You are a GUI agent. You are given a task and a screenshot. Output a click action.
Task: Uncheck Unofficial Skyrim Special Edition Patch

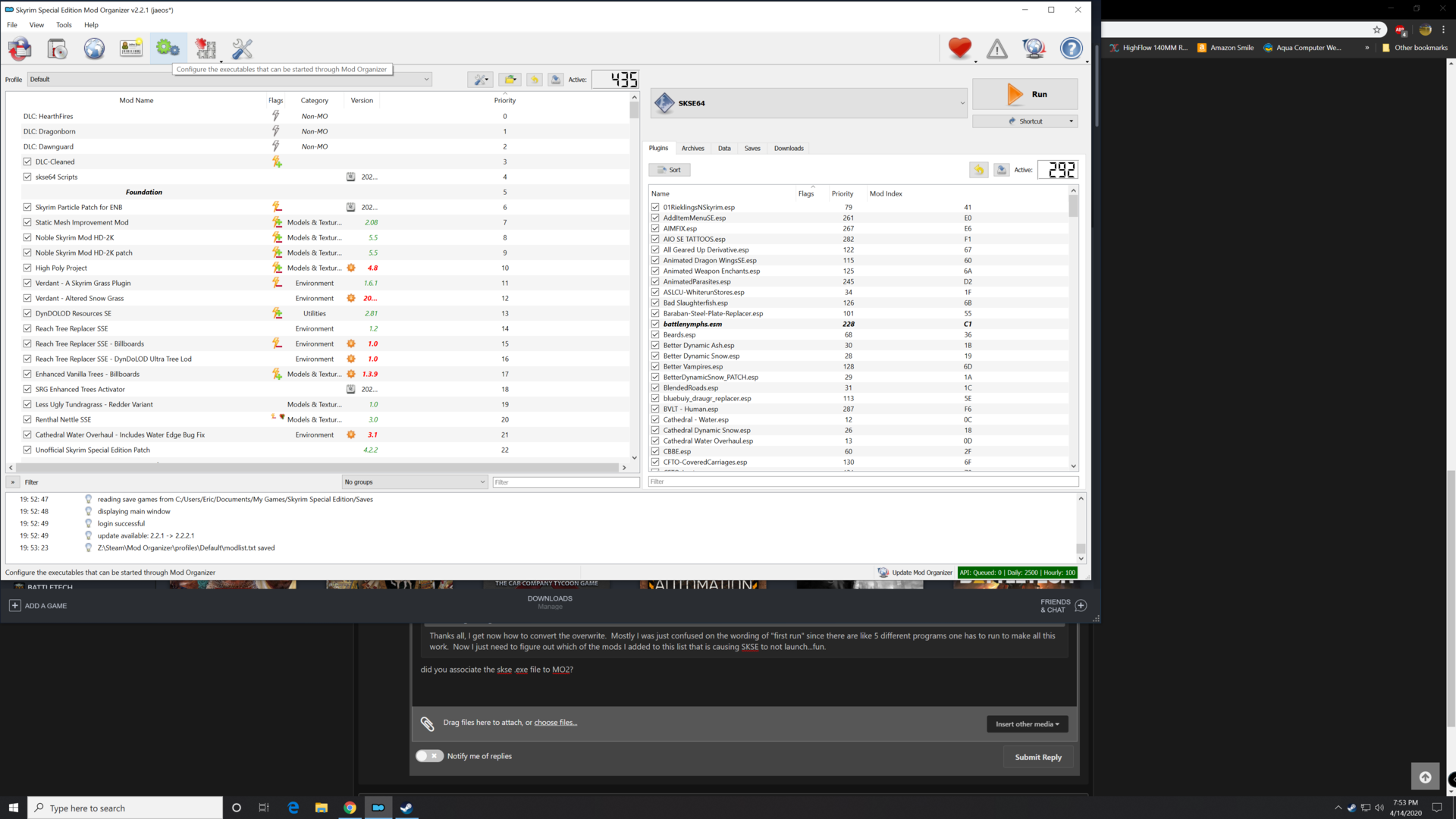click(x=27, y=450)
